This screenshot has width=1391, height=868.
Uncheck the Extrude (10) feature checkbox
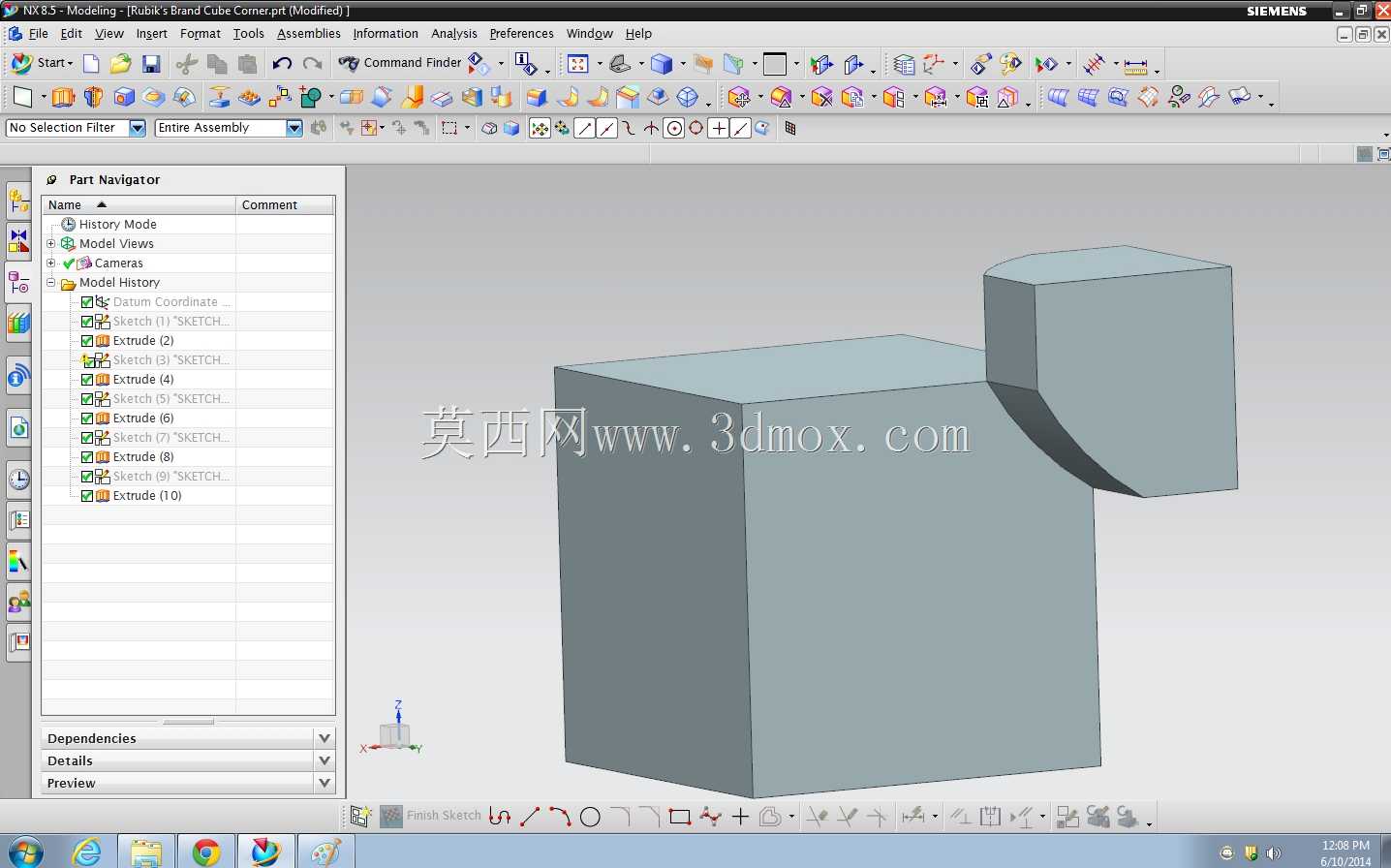tap(87, 496)
